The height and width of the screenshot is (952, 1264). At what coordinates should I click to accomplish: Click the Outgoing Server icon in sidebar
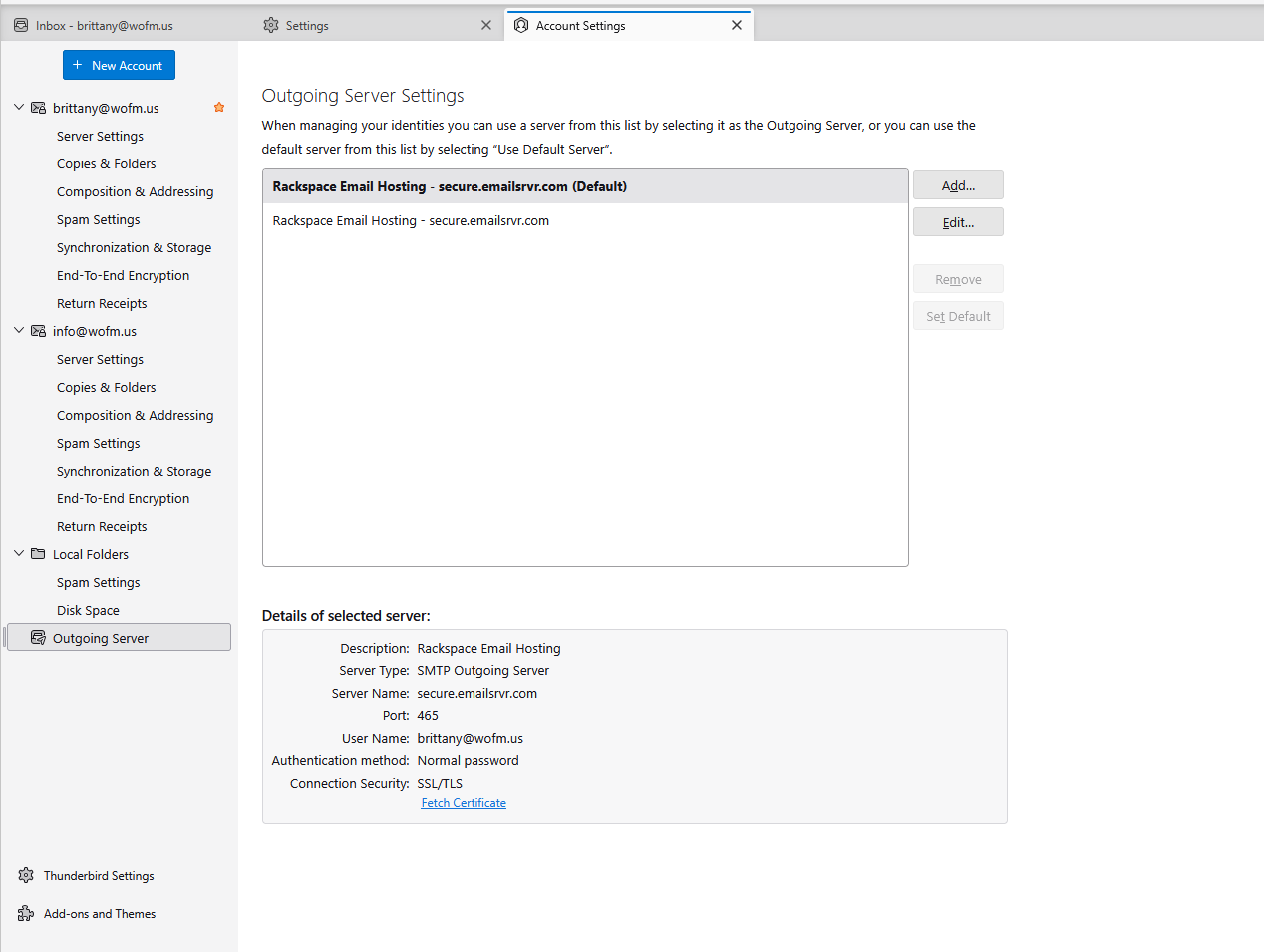[x=38, y=638]
